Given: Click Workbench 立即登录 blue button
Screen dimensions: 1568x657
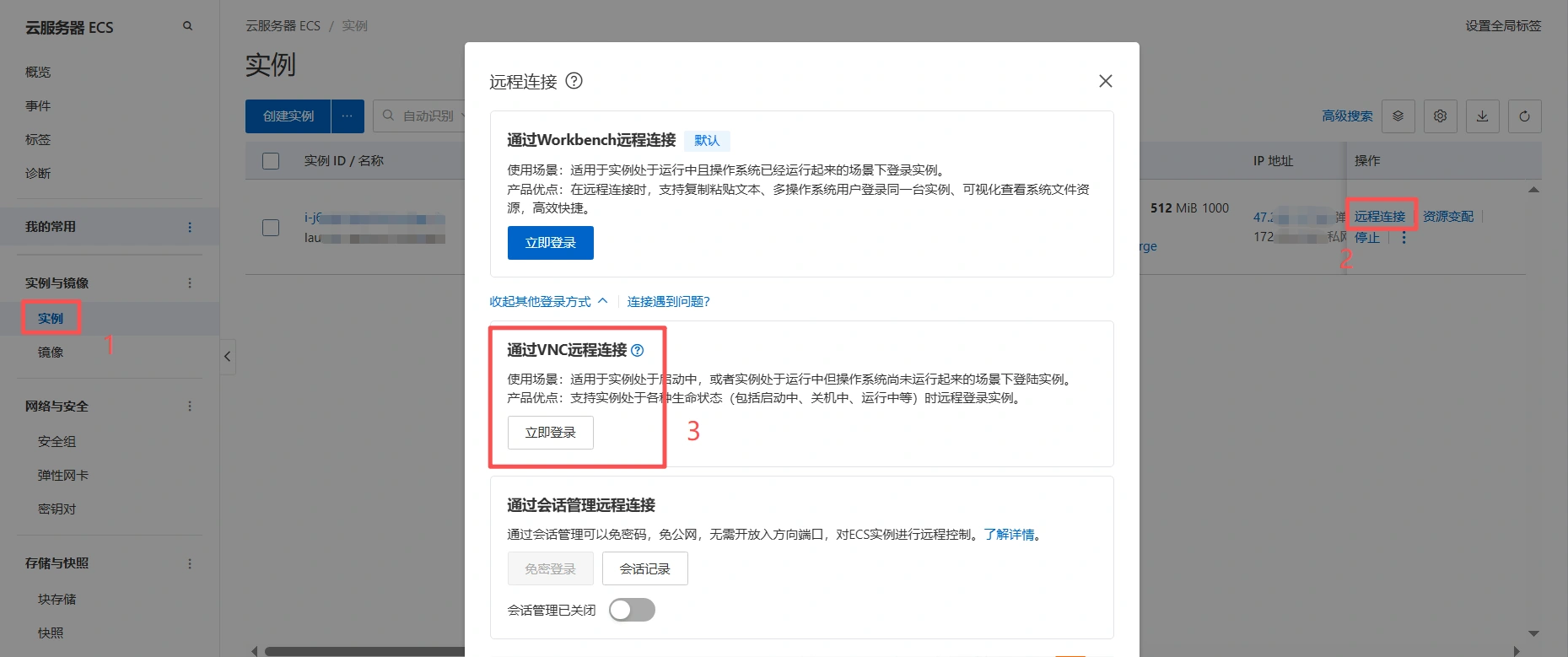Looking at the screenshot, I should [551, 243].
